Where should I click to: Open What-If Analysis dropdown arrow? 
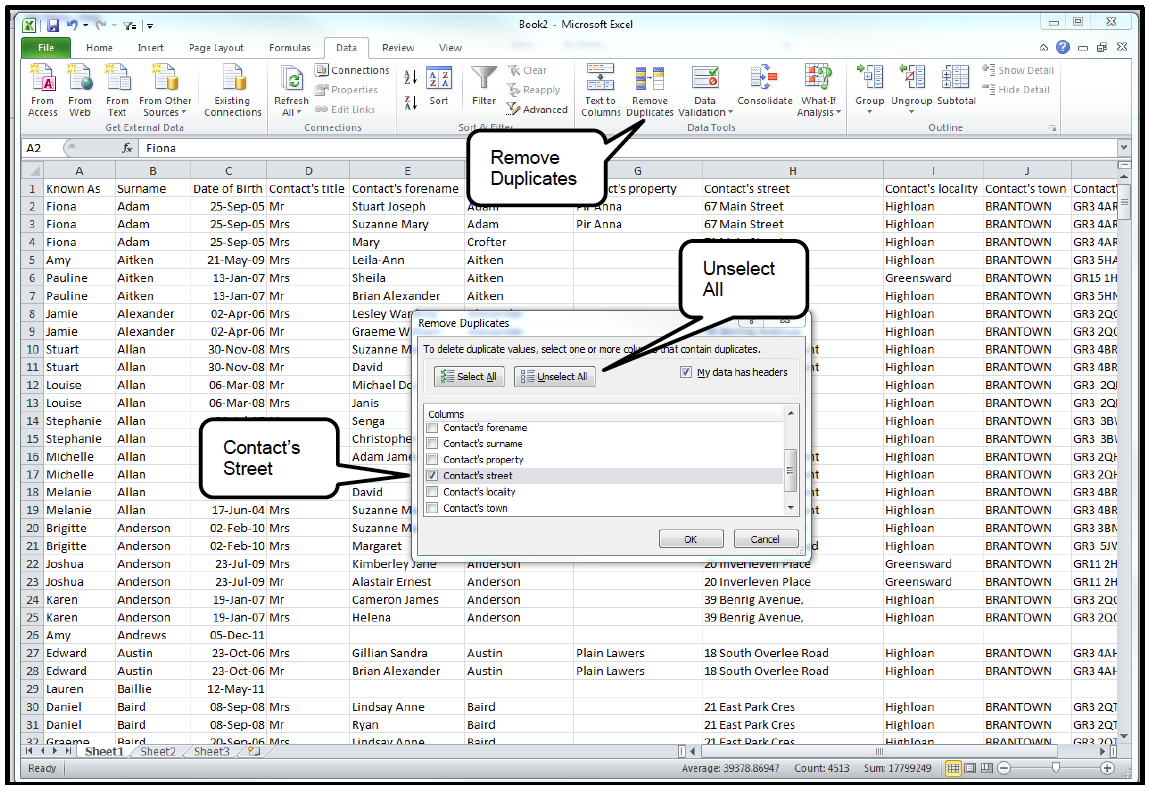click(x=838, y=112)
